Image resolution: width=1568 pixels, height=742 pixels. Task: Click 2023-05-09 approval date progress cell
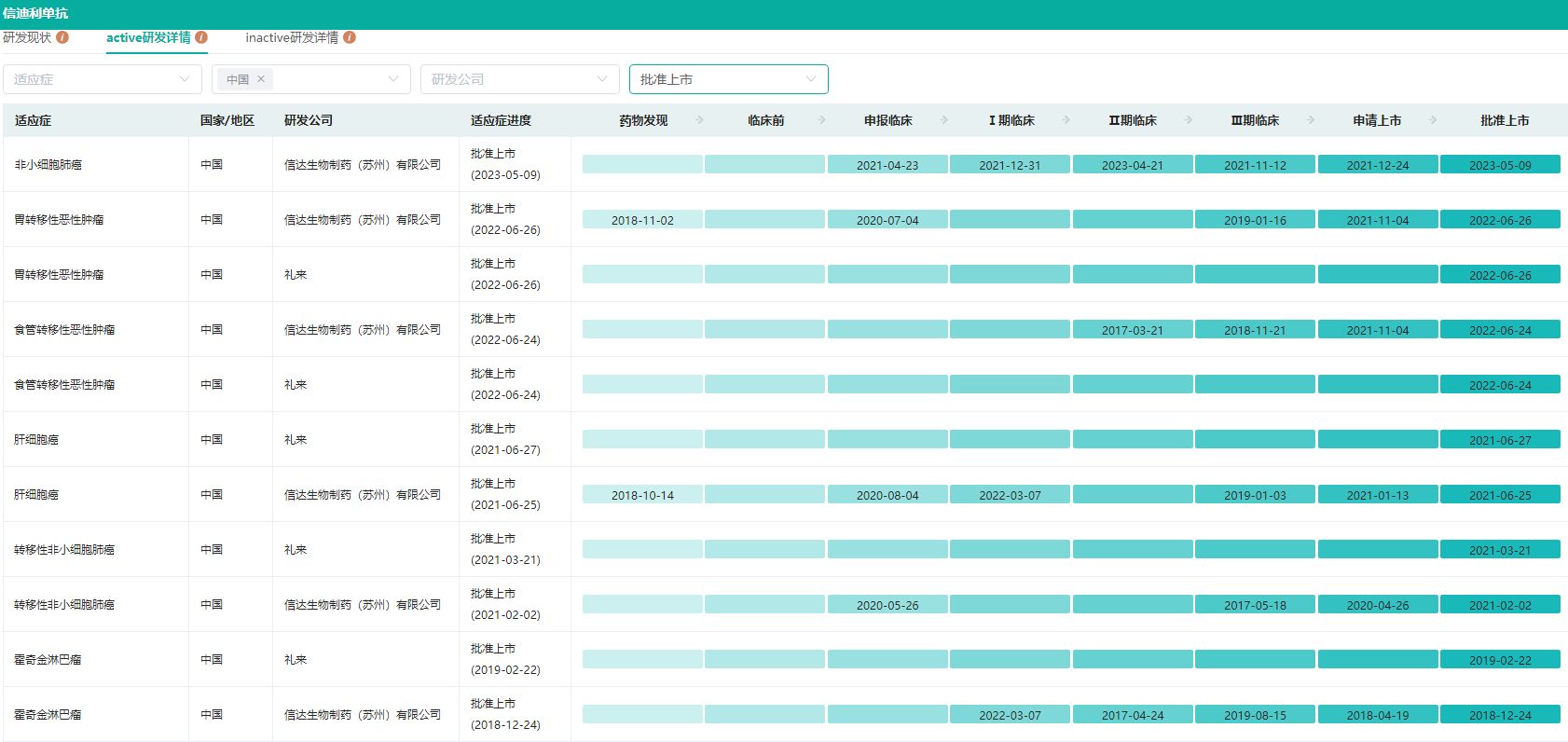pos(1500,165)
